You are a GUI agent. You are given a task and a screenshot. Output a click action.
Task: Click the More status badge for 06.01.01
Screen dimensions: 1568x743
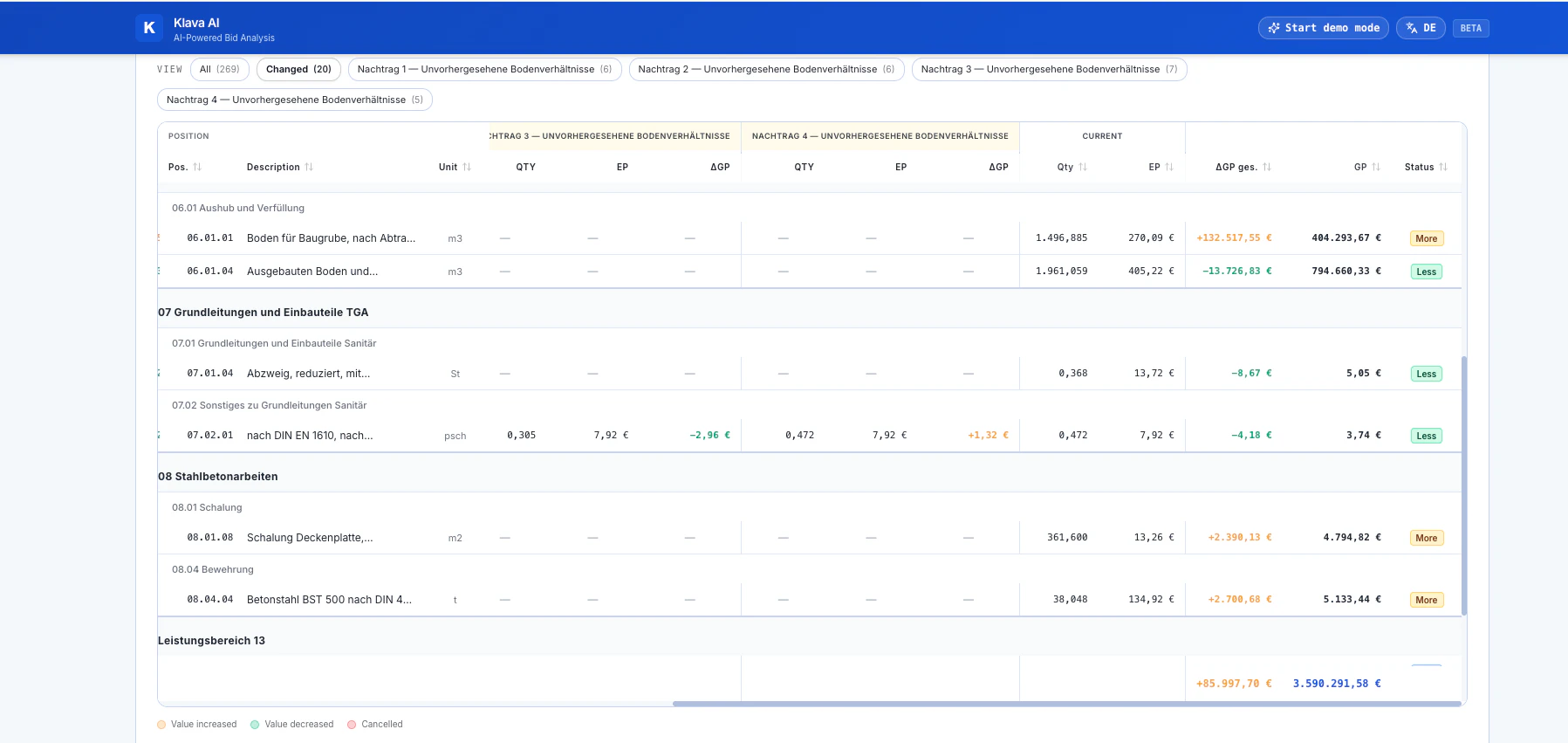click(x=1426, y=238)
